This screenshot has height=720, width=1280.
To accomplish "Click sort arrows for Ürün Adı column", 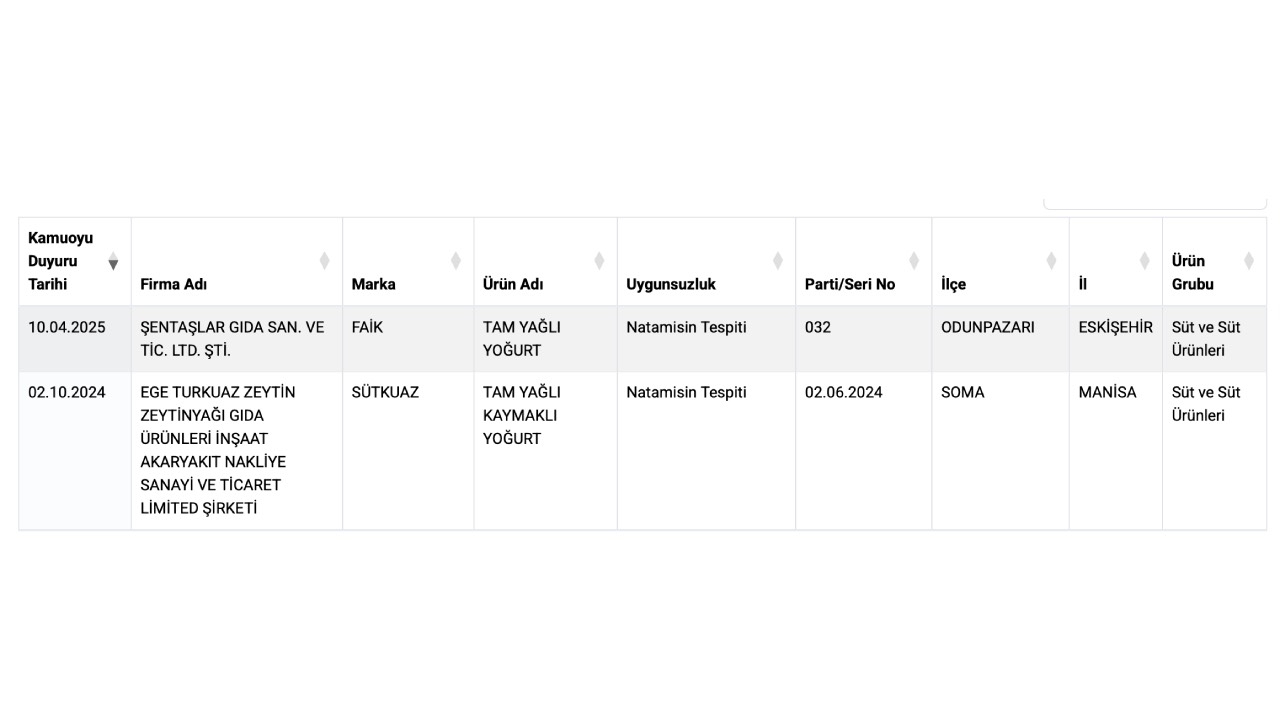I will (x=599, y=261).
